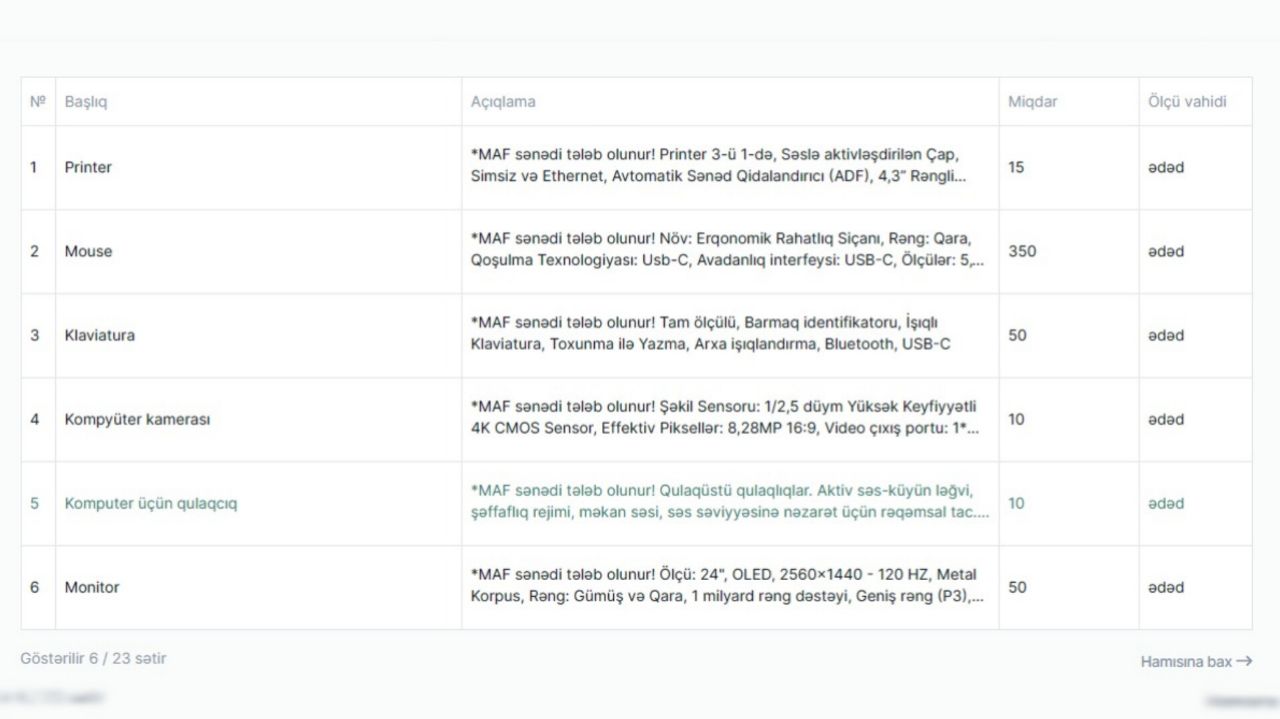This screenshot has width=1280, height=719.
Task: Select the Printer row title
Action: click(x=88, y=167)
